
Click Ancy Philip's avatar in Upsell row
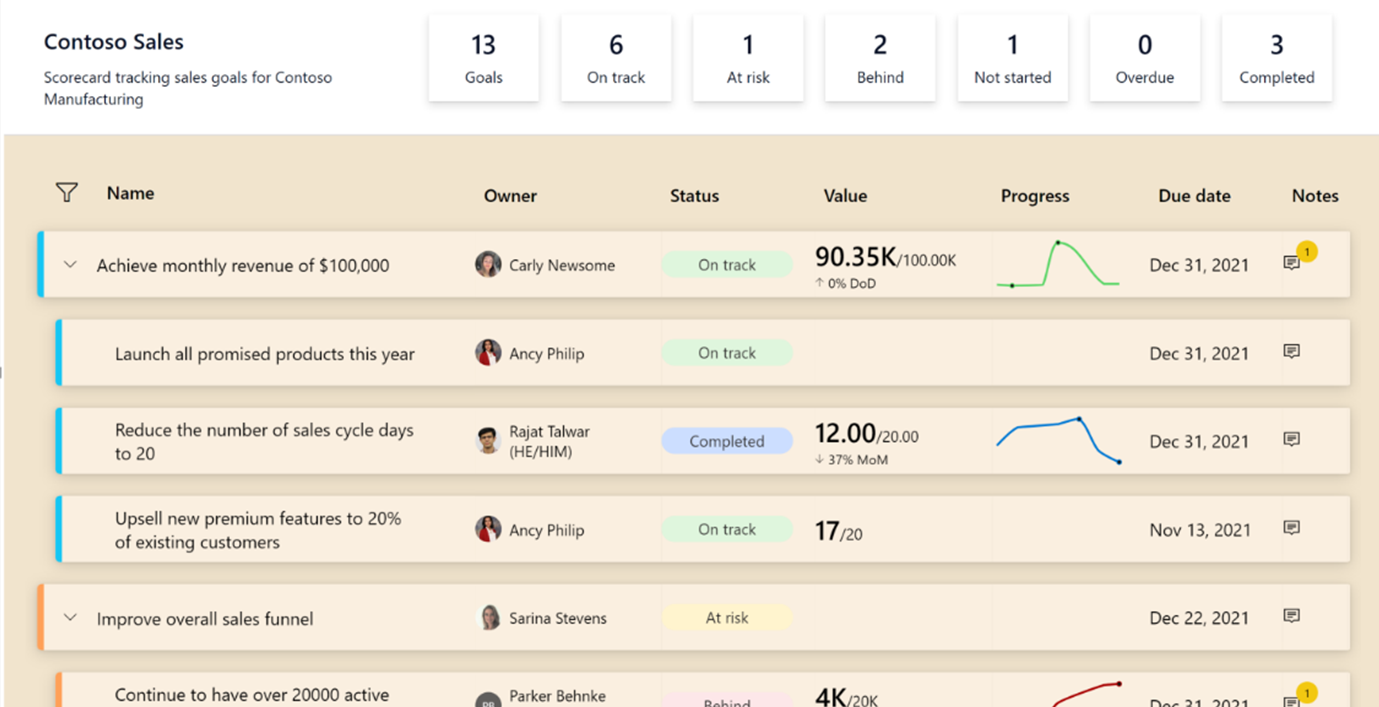point(488,530)
